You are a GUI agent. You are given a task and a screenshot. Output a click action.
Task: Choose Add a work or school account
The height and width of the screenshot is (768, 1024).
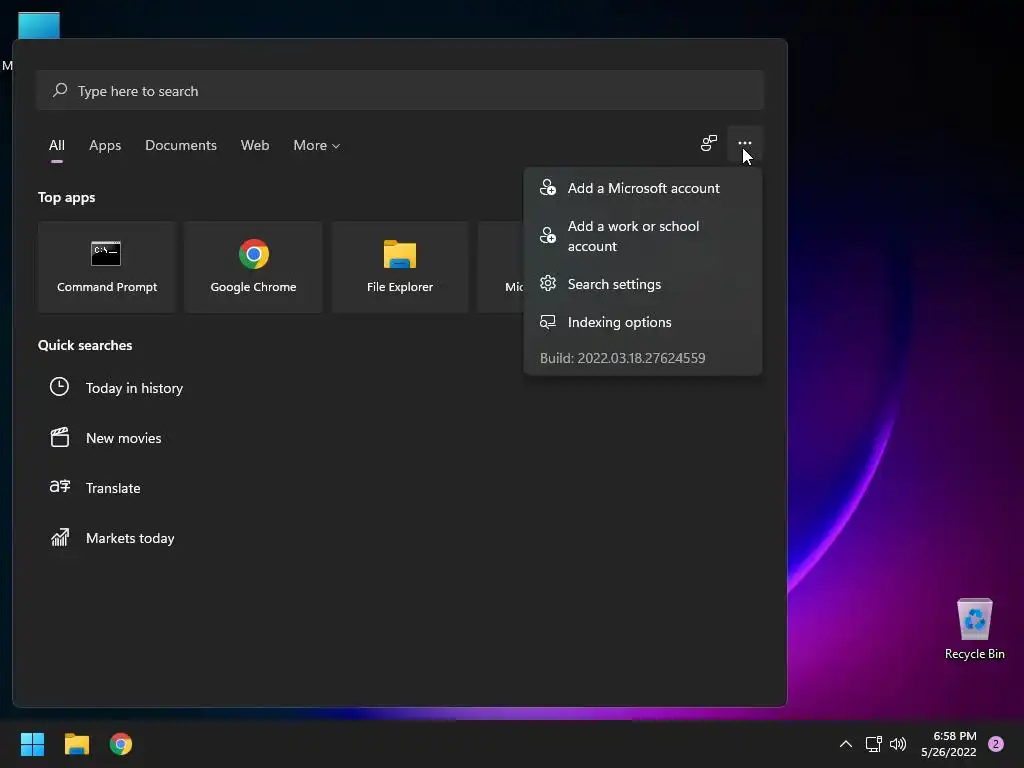click(x=643, y=236)
